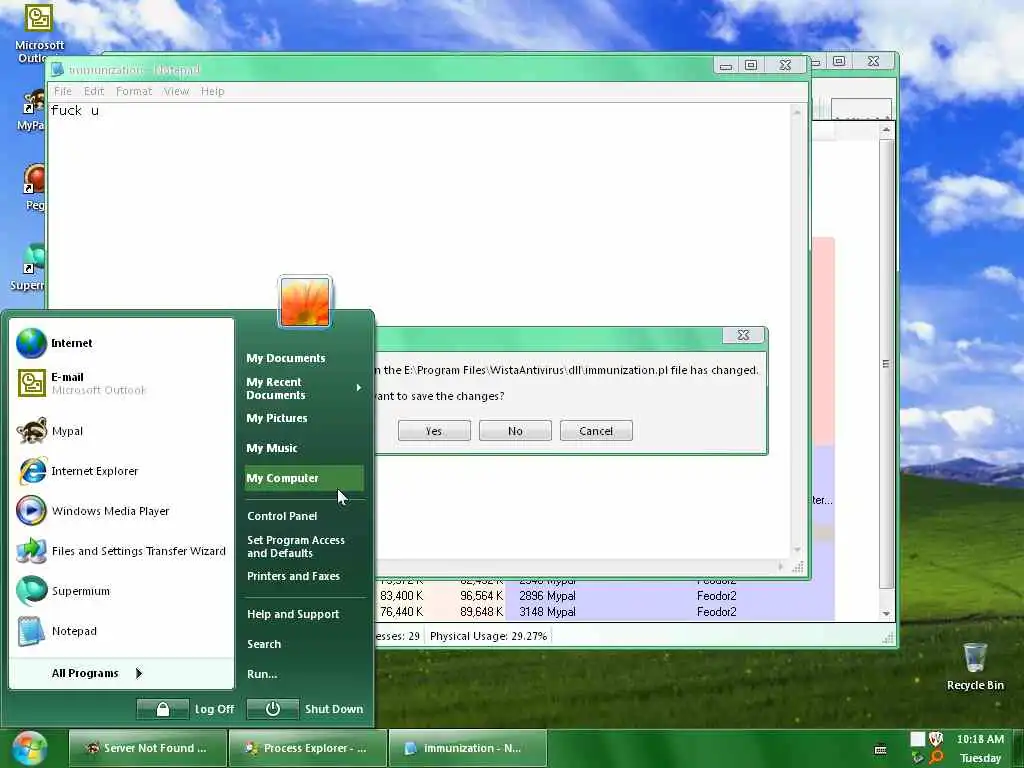The height and width of the screenshot is (768, 1024).
Task: Click the green arrow icon in system tray
Action: pyautogui.click(x=918, y=757)
